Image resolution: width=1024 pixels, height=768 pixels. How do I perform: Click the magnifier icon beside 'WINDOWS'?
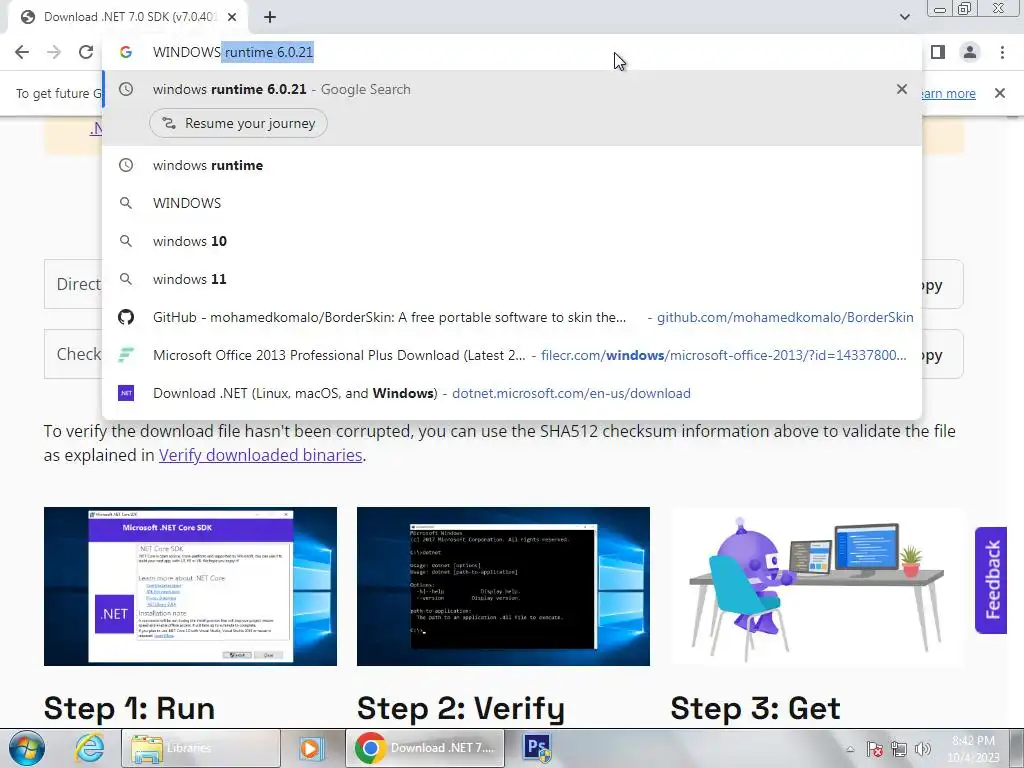(x=126, y=203)
